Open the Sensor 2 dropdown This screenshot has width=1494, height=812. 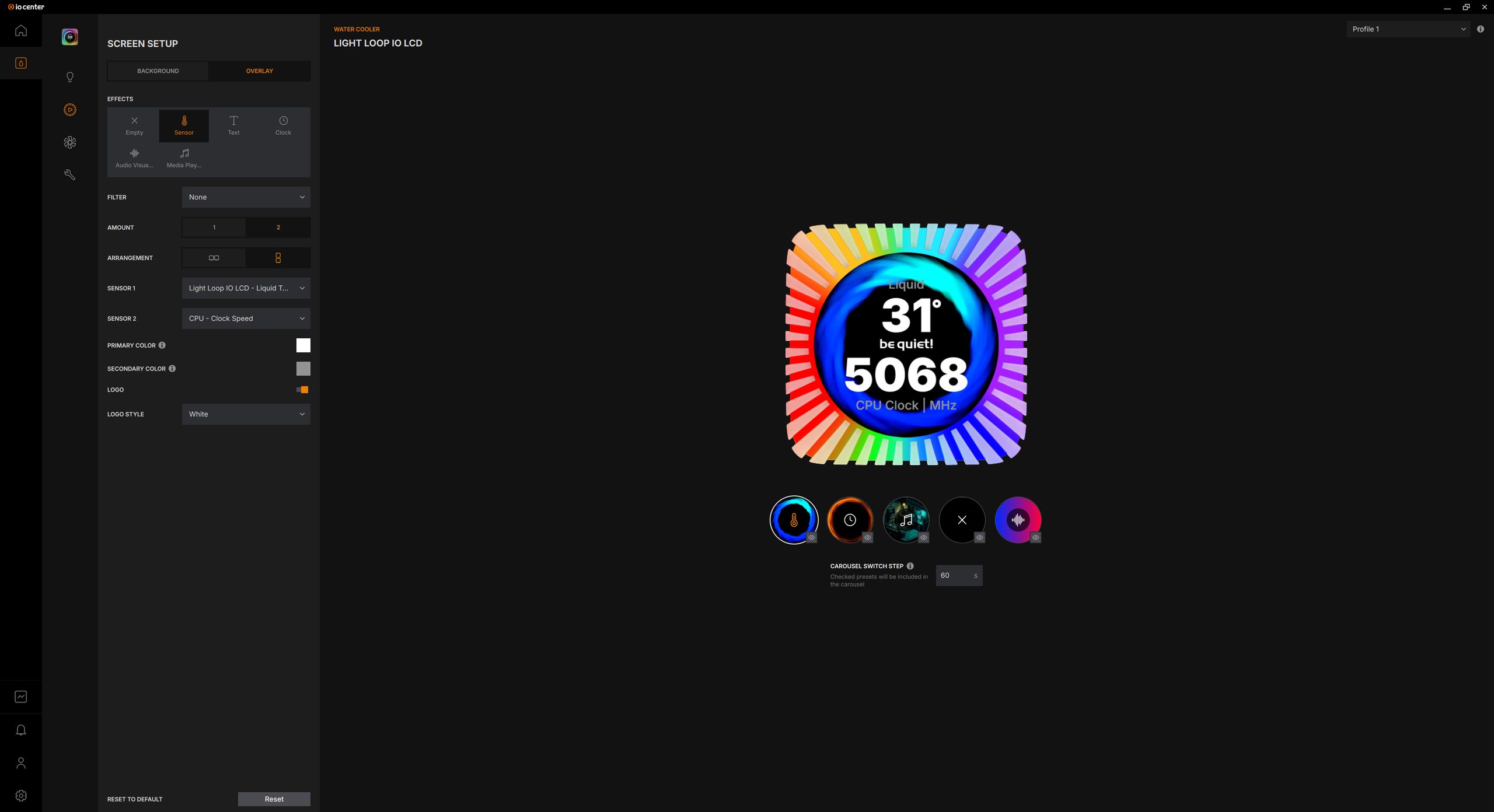tap(246, 318)
